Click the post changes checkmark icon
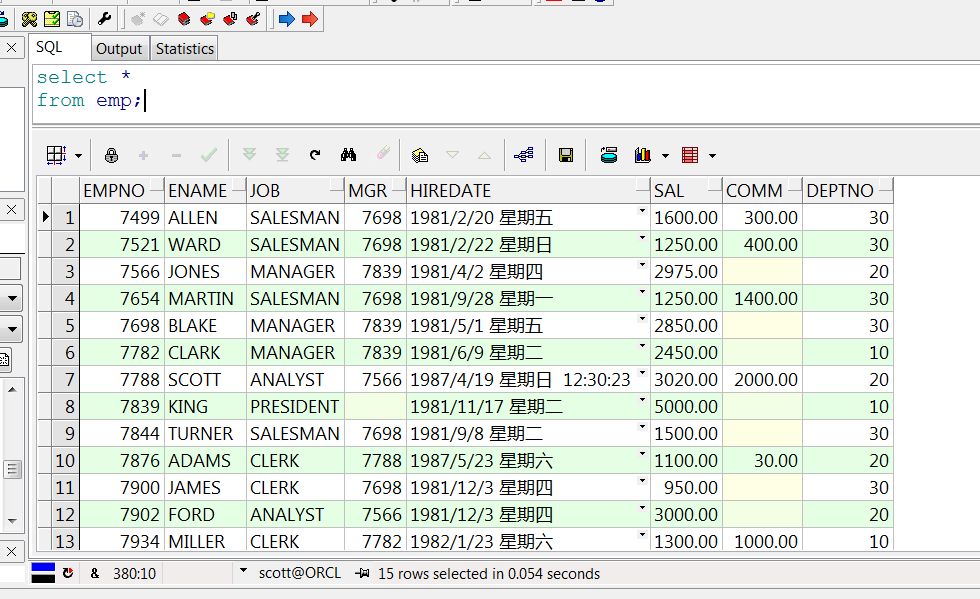Image resolution: width=980 pixels, height=599 pixels. tap(209, 154)
